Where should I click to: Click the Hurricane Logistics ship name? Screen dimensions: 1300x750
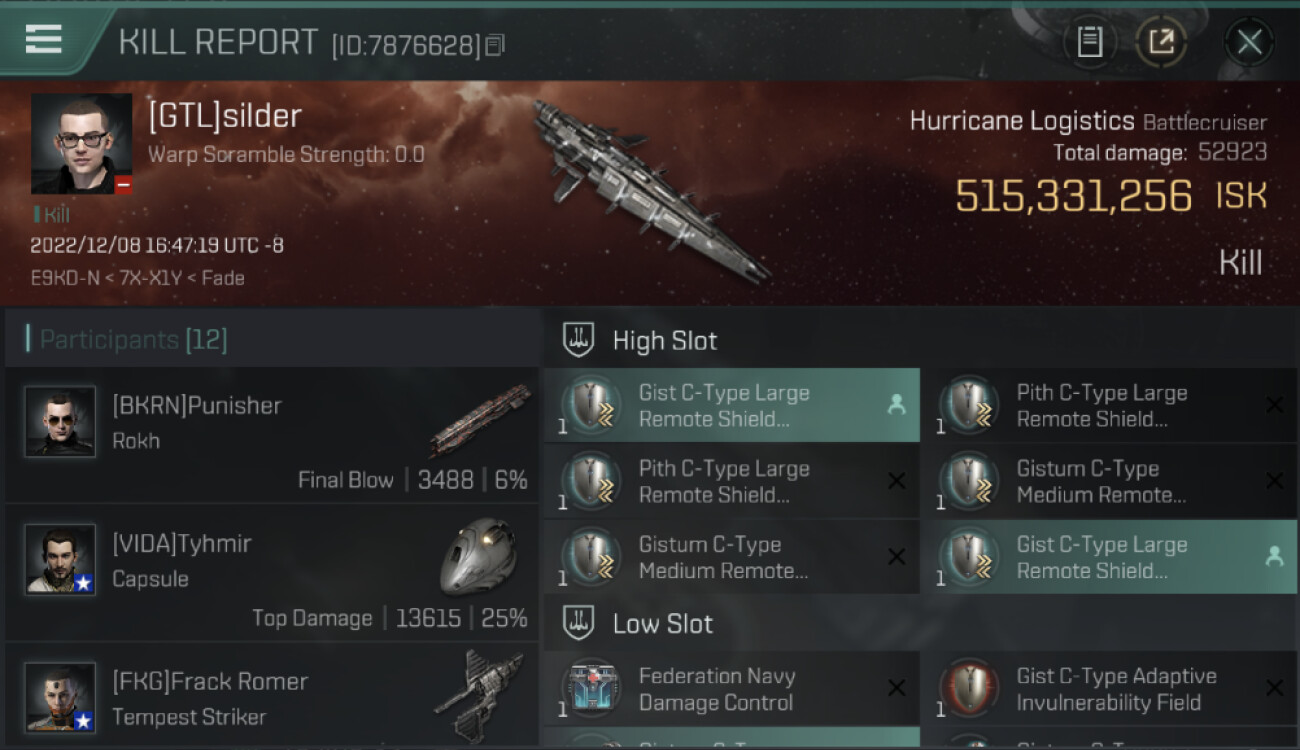click(1022, 122)
